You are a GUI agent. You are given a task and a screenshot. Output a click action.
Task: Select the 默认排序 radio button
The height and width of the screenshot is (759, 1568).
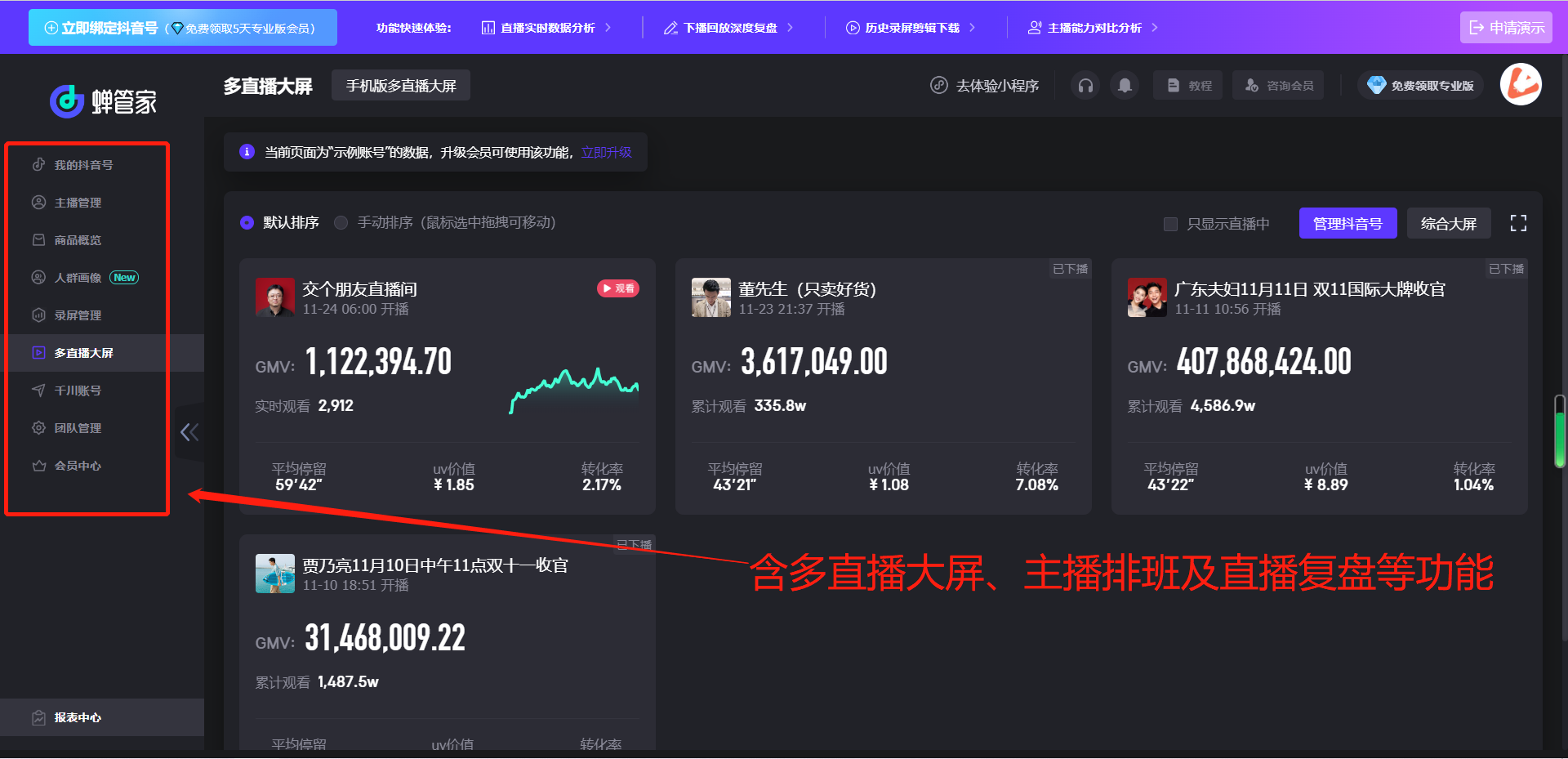tap(247, 222)
